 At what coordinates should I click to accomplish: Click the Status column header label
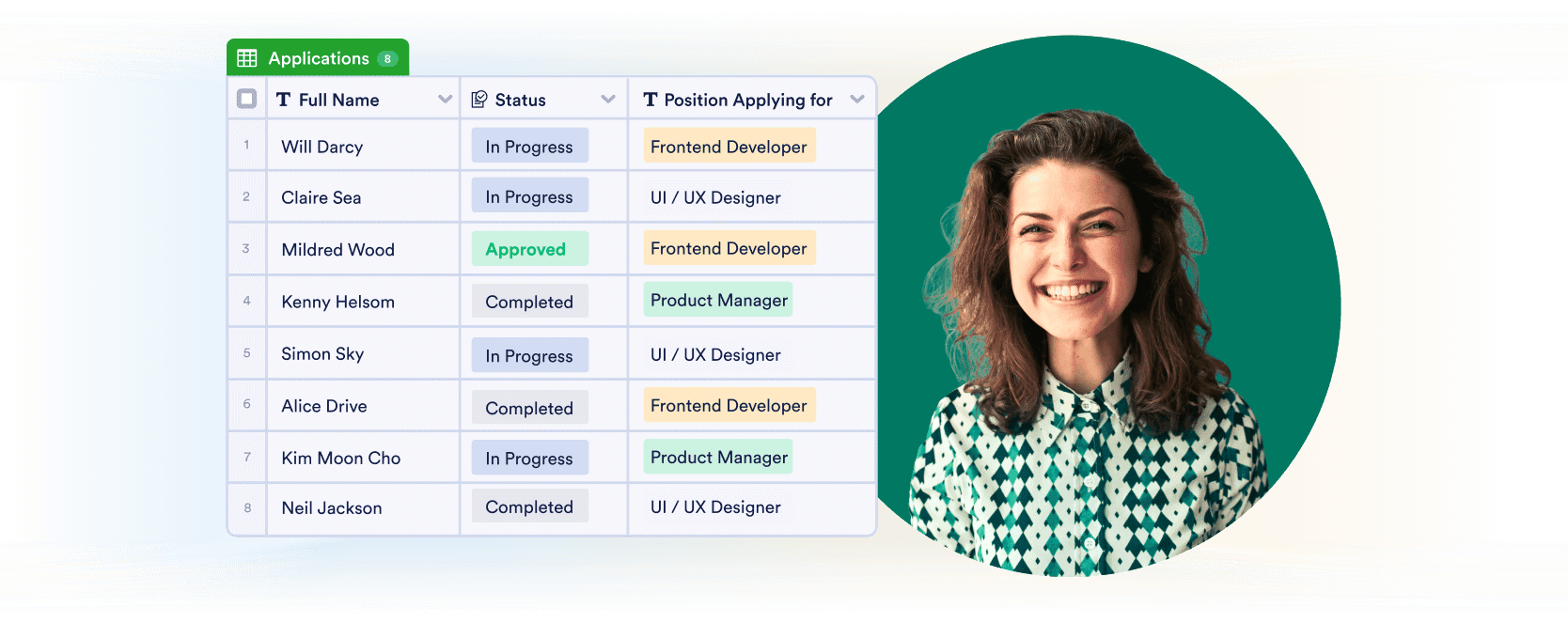coord(520,100)
